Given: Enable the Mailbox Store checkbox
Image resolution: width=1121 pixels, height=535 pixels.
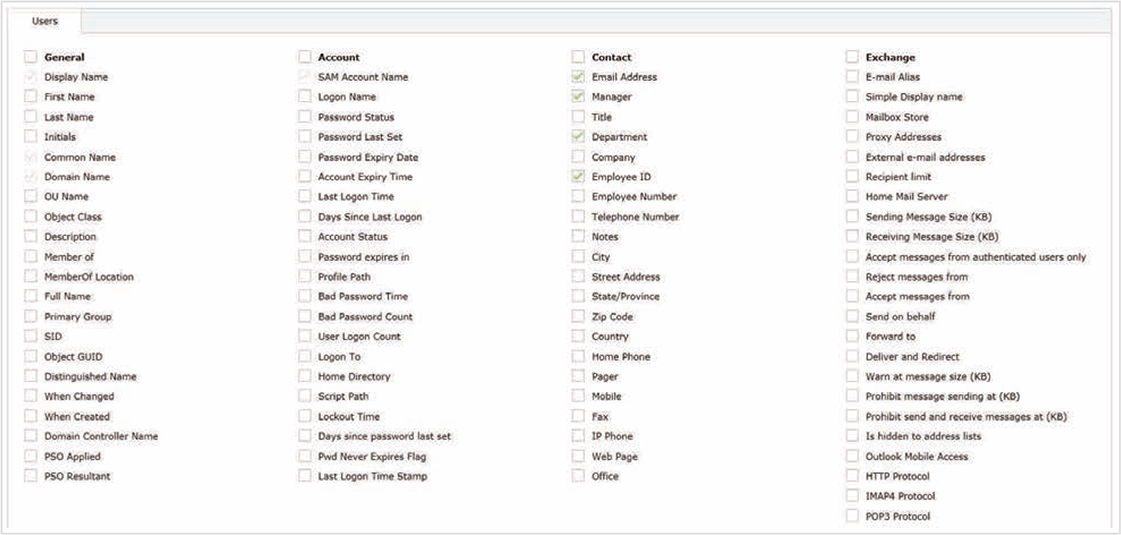Looking at the screenshot, I should (x=852, y=117).
